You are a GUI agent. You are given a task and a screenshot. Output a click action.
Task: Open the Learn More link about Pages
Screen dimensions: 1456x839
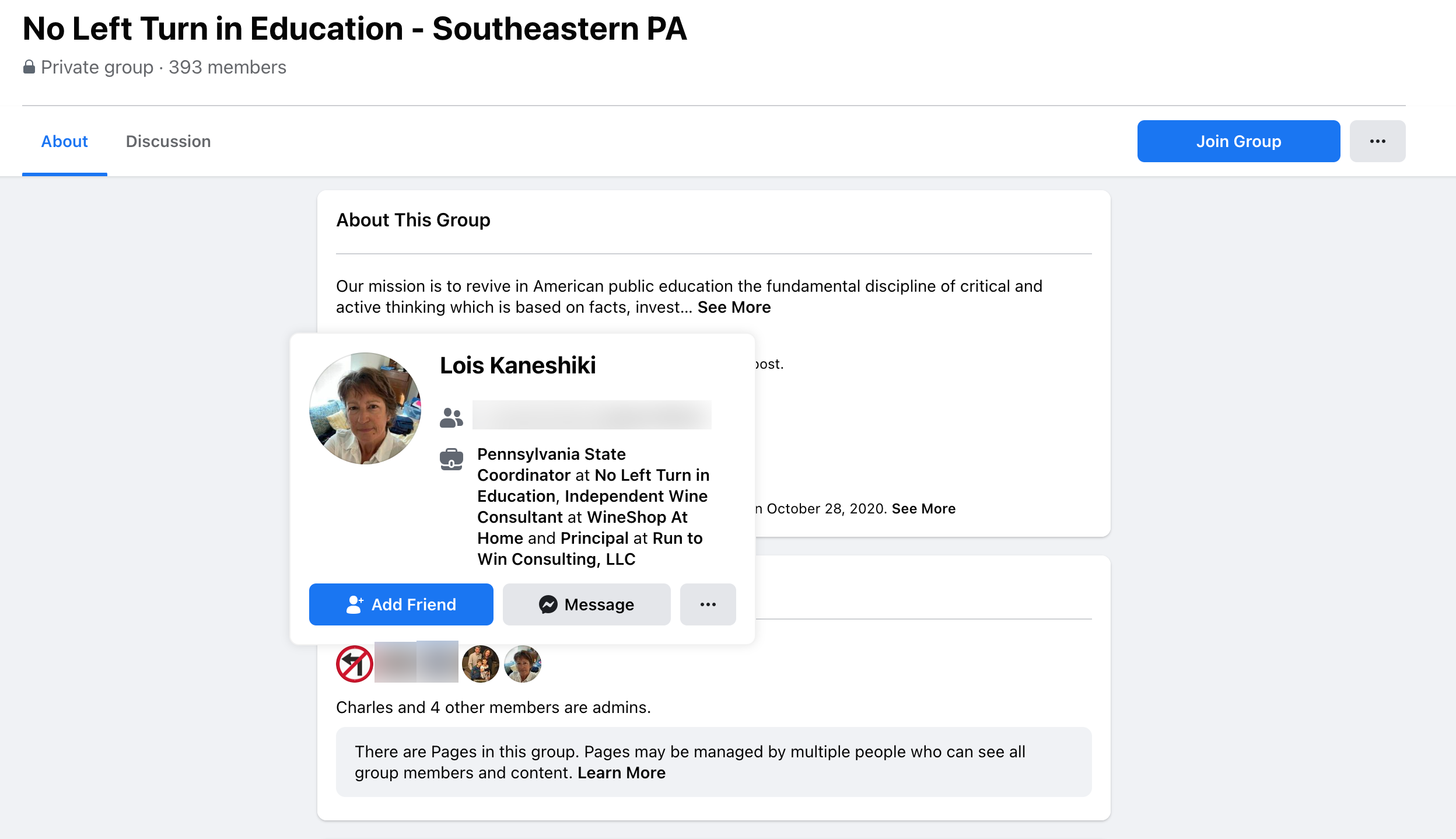coord(621,772)
